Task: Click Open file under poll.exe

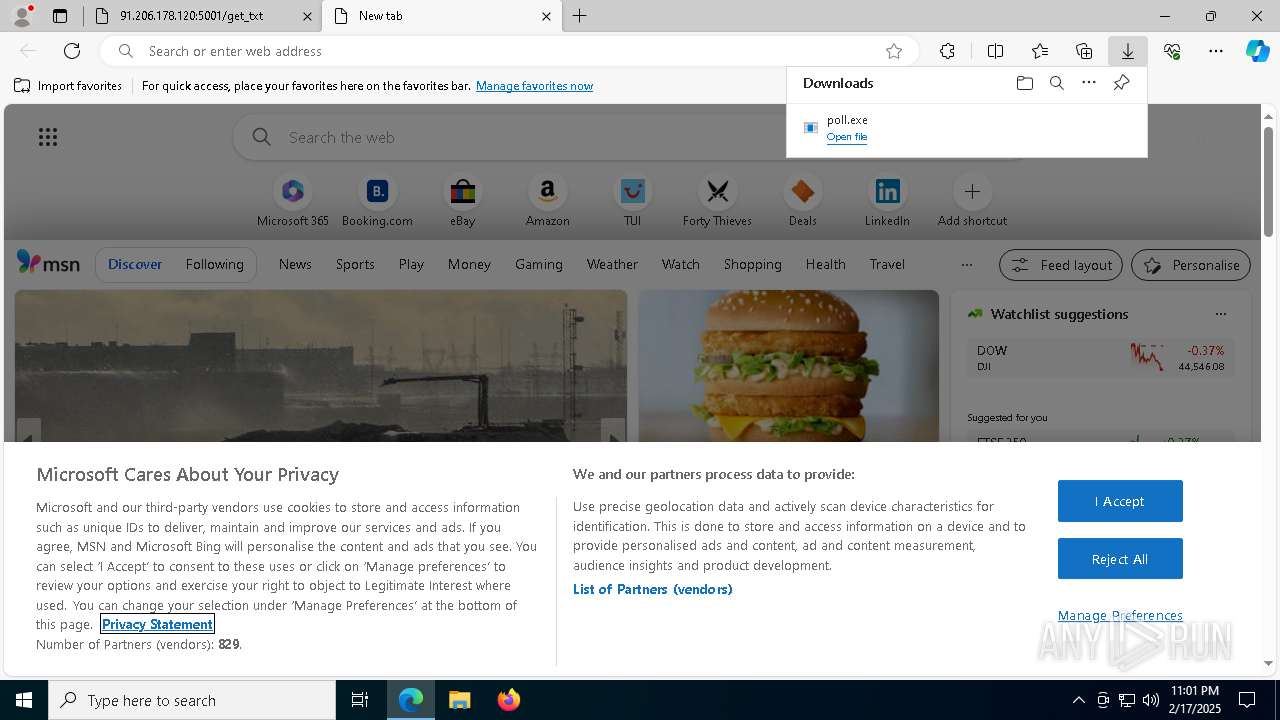Action: [846, 137]
